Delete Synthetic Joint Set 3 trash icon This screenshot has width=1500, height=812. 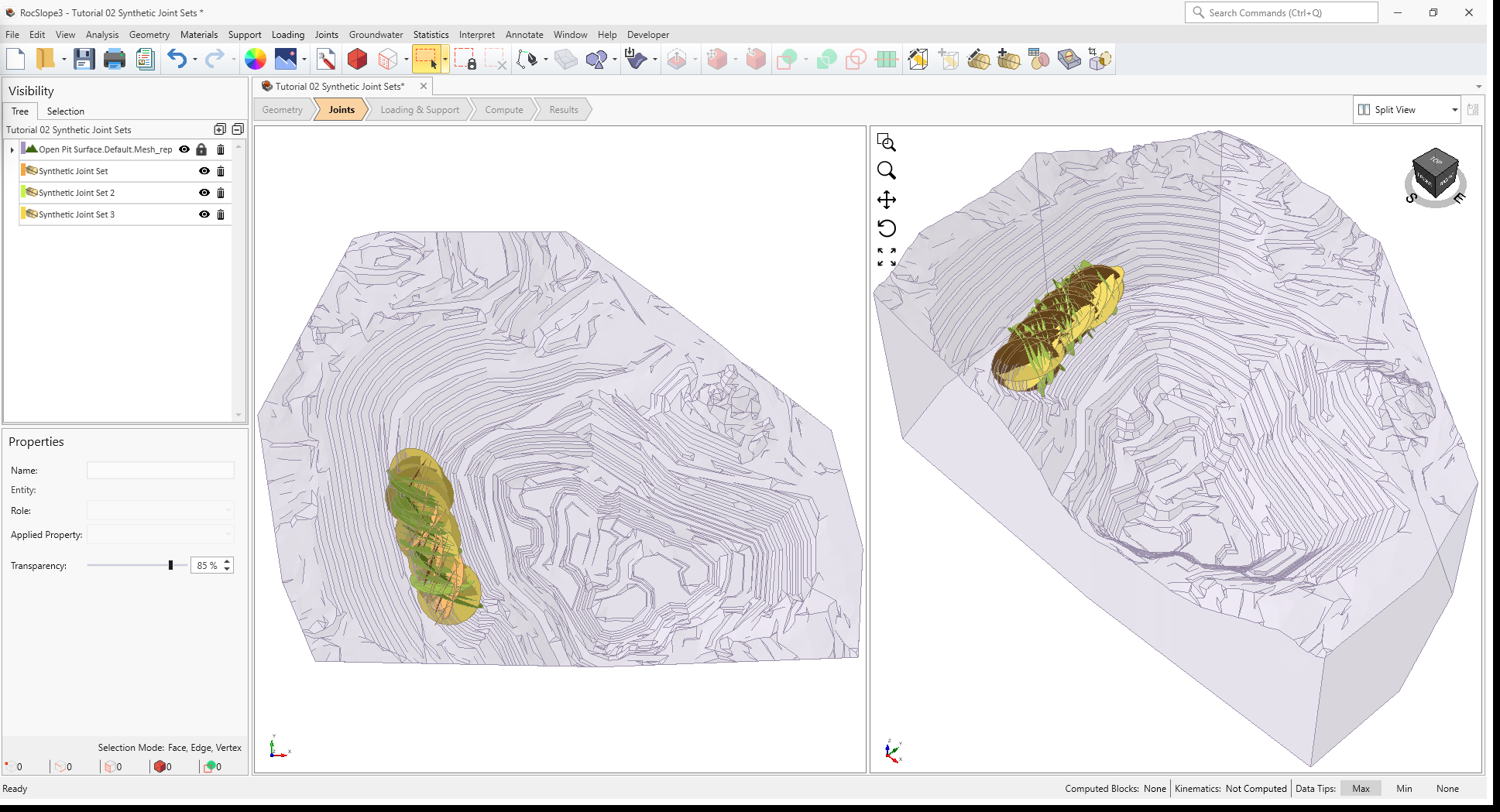(221, 214)
